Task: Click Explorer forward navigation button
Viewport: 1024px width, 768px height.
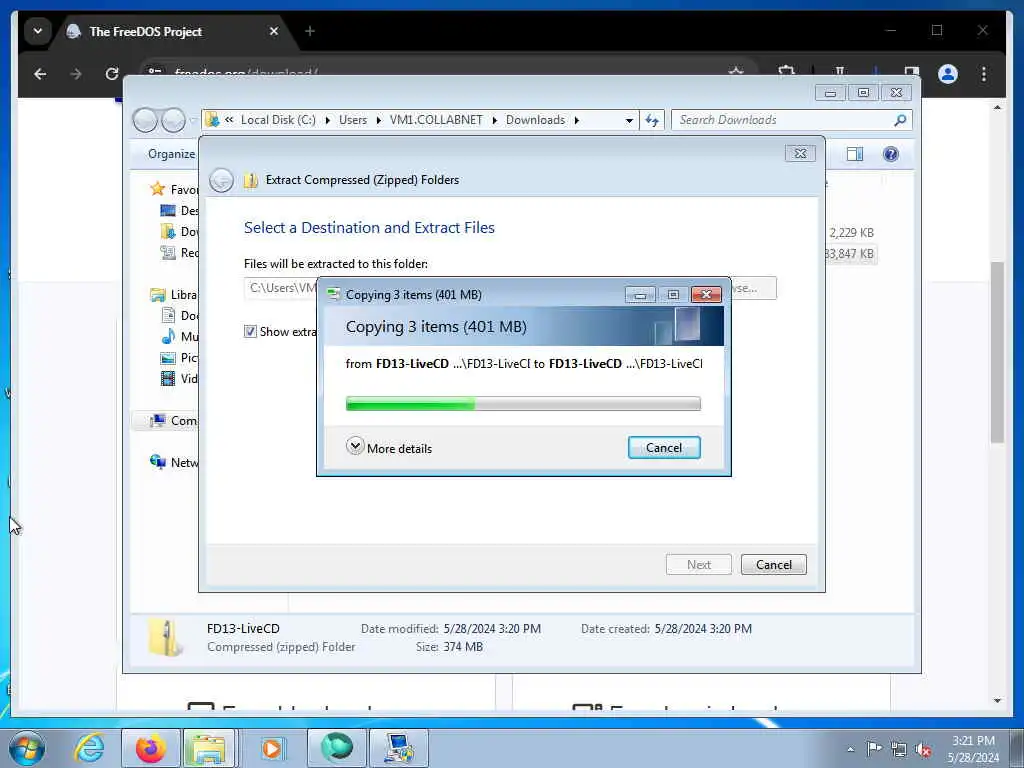Action: (173, 120)
